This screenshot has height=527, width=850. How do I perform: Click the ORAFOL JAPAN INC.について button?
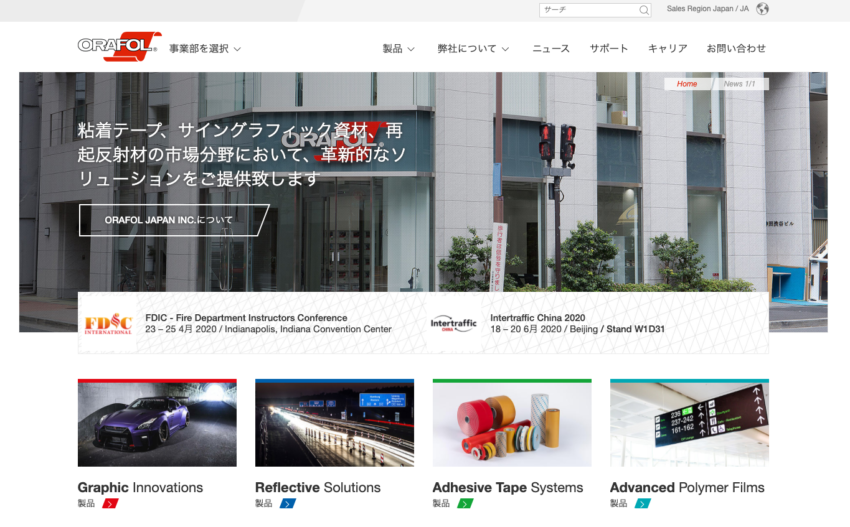coord(174,220)
